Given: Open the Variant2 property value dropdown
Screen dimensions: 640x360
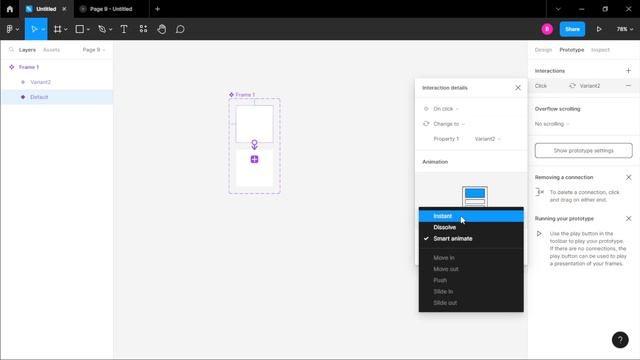Looking at the screenshot, I should (x=487, y=139).
